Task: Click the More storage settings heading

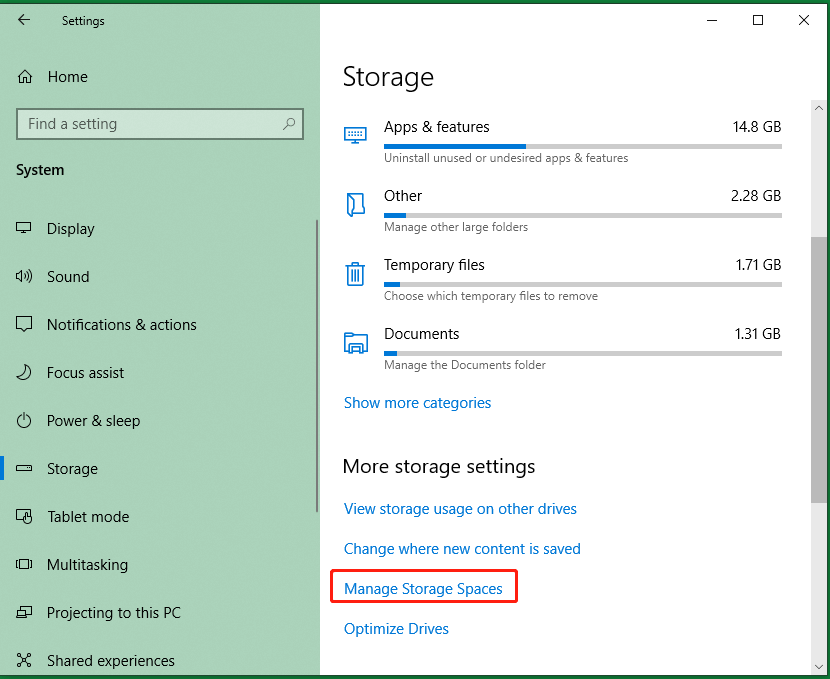Action: click(x=439, y=467)
